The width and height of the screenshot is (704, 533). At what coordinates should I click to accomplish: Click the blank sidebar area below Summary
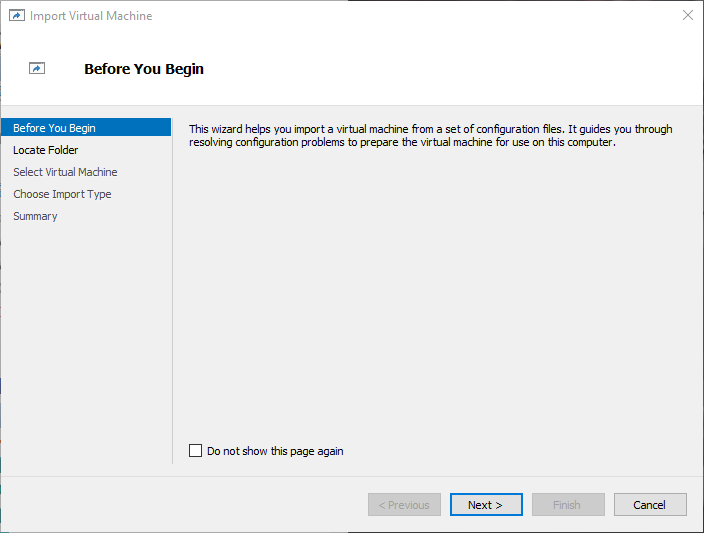pos(86,341)
